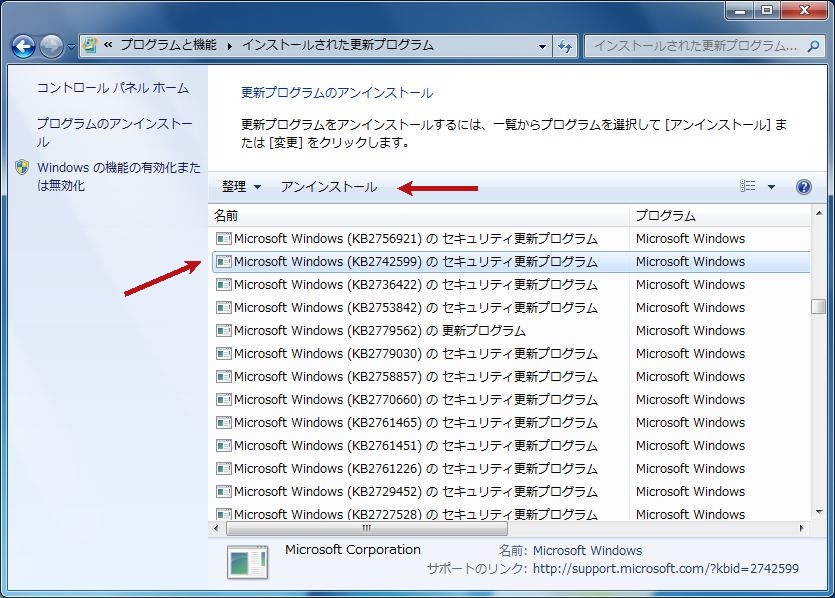Screen dimensions: 835x598
Task: Click the update icon beside KB2761465
Action: (224, 422)
